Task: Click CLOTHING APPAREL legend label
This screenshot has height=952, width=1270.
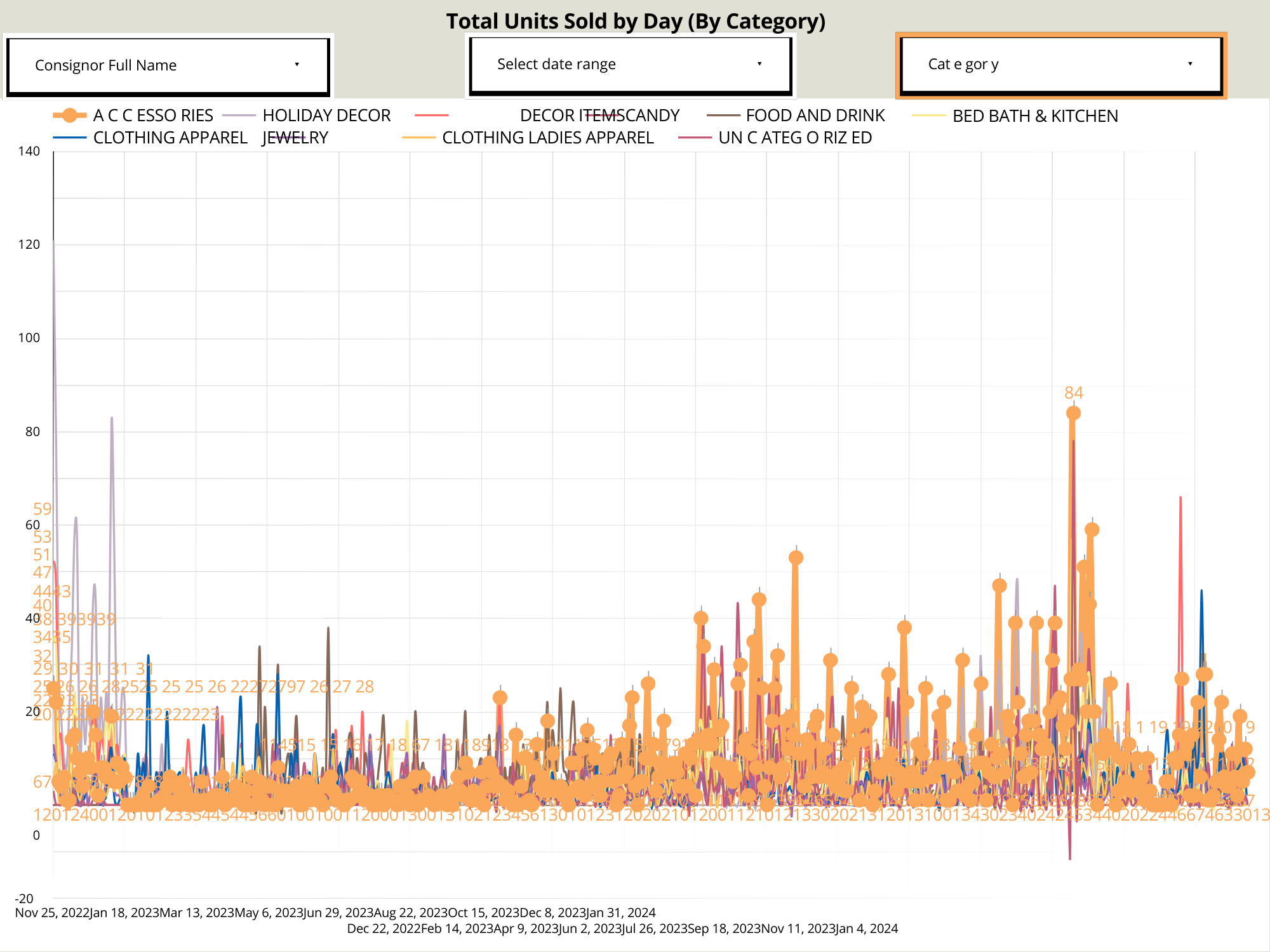Action: click(170, 138)
